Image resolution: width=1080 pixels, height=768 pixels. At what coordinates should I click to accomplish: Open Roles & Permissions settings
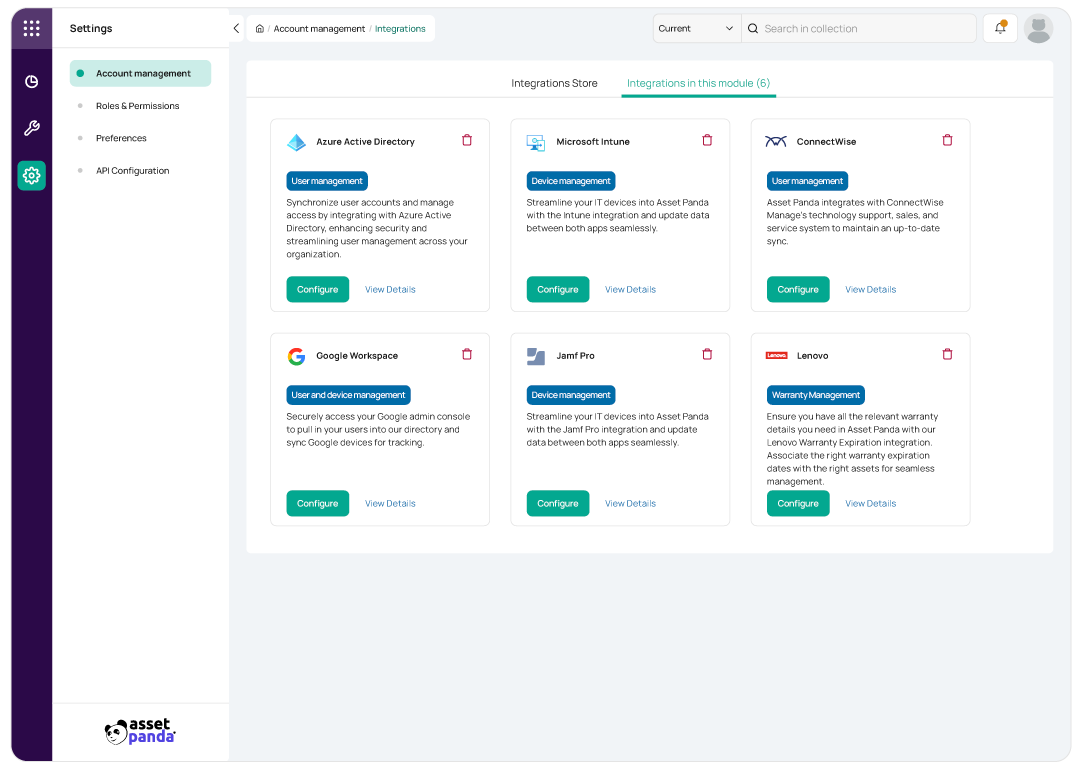(138, 106)
